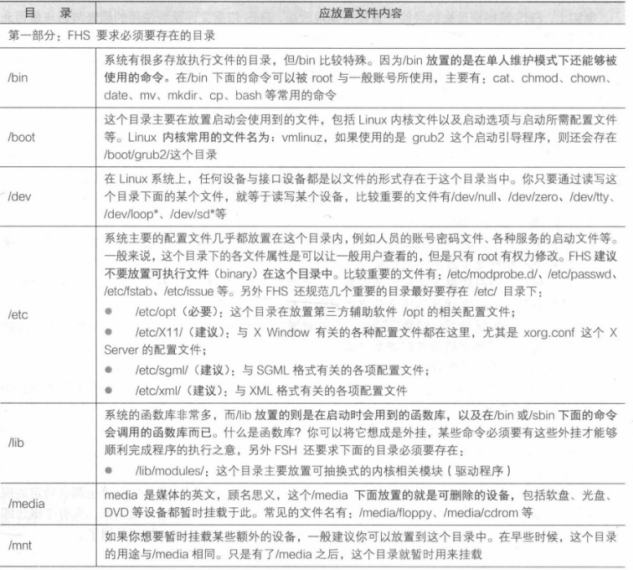Click the /lib/modules/ bullet line
Image resolution: width=633 pixels, height=570 pixels.
(x=308, y=471)
